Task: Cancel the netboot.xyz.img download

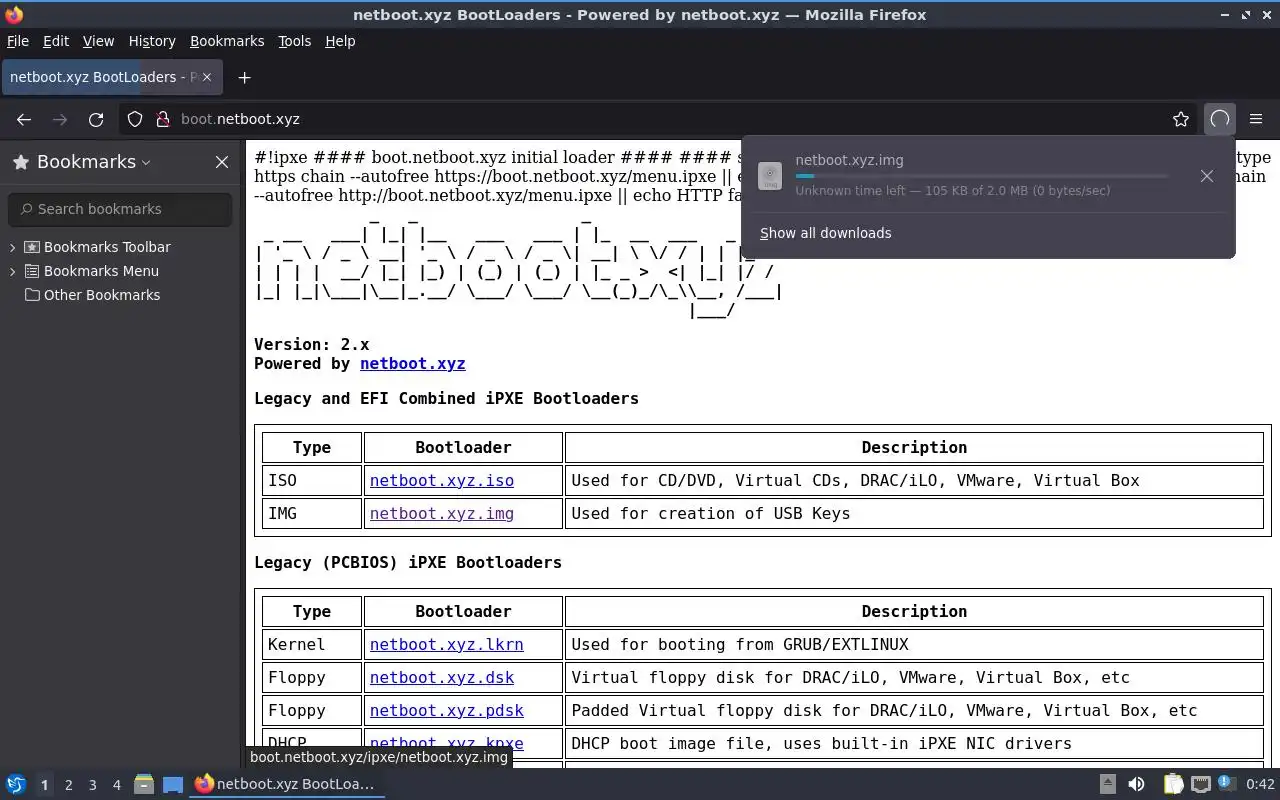Action: 1207,176
